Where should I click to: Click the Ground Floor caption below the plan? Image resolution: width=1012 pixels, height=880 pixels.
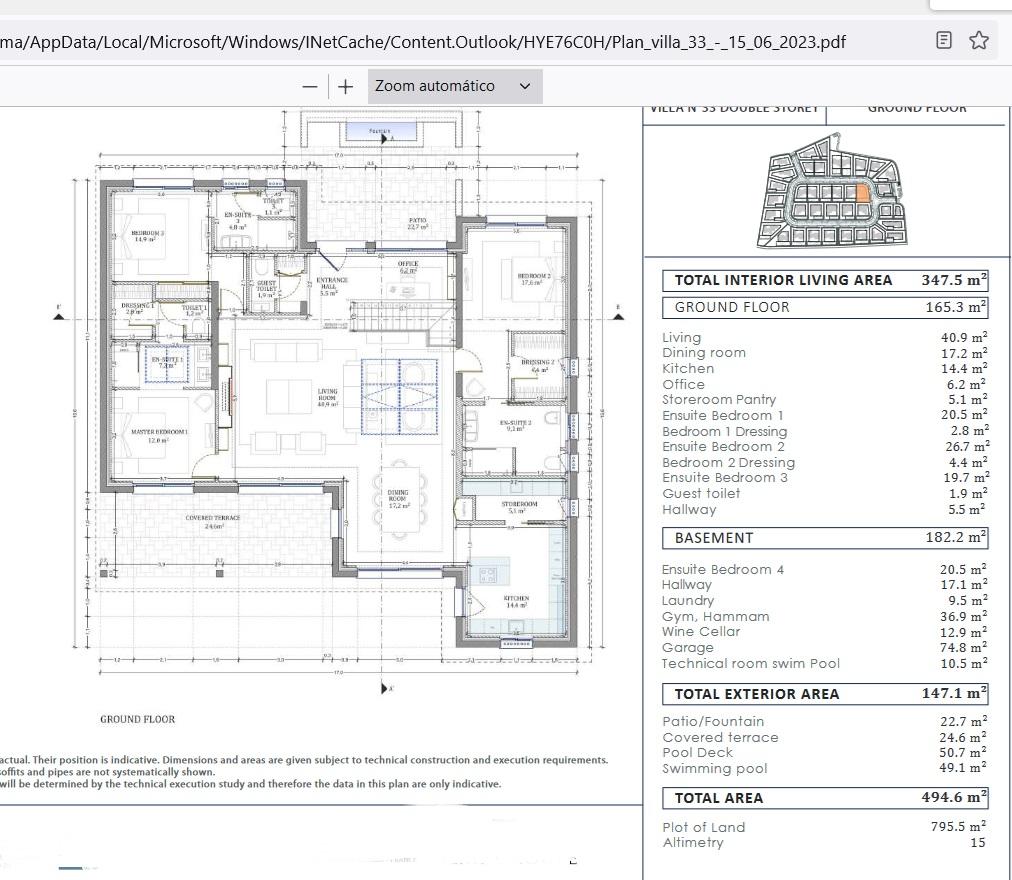[x=137, y=719]
